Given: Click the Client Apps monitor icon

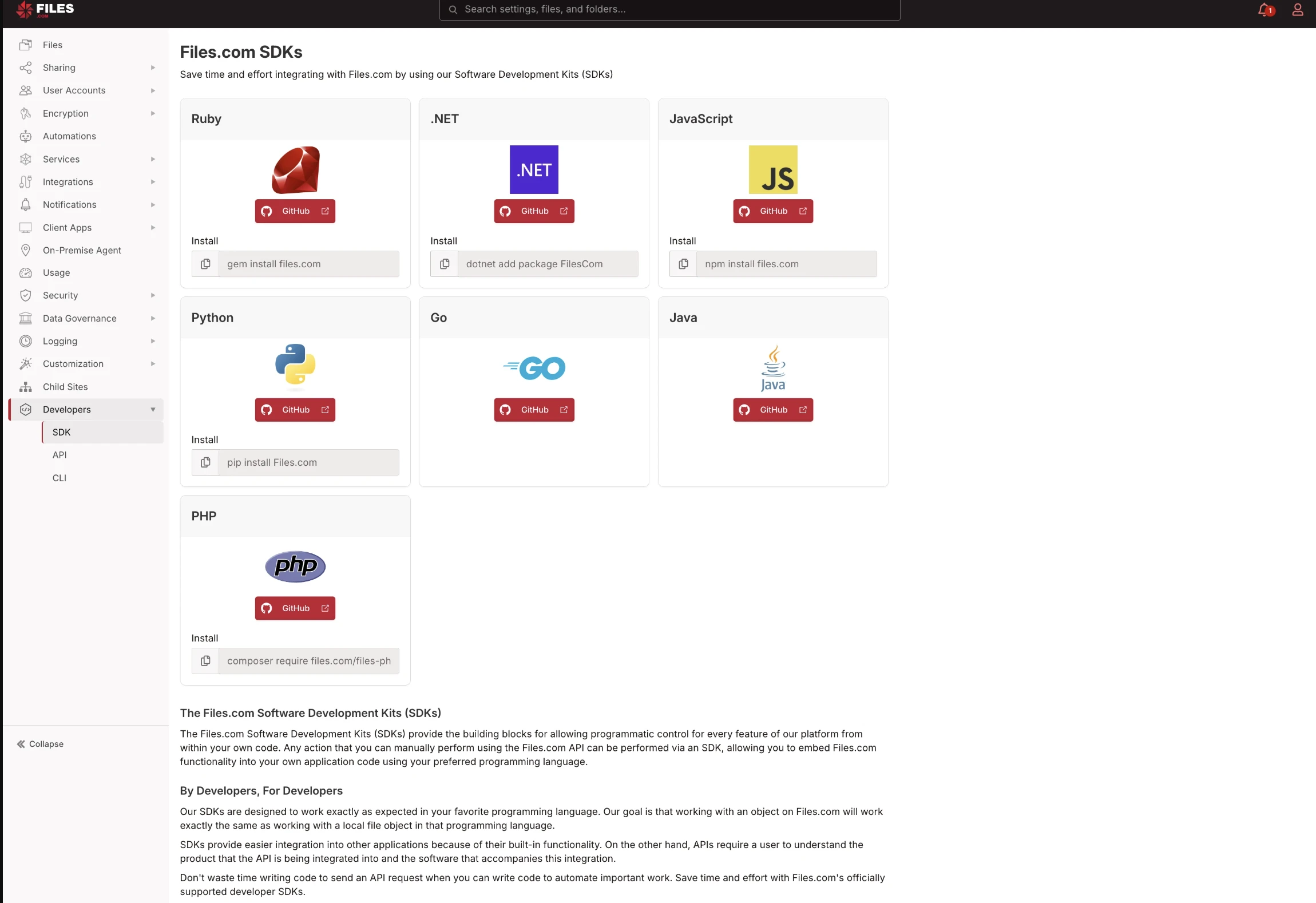Looking at the screenshot, I should point(26,227).
